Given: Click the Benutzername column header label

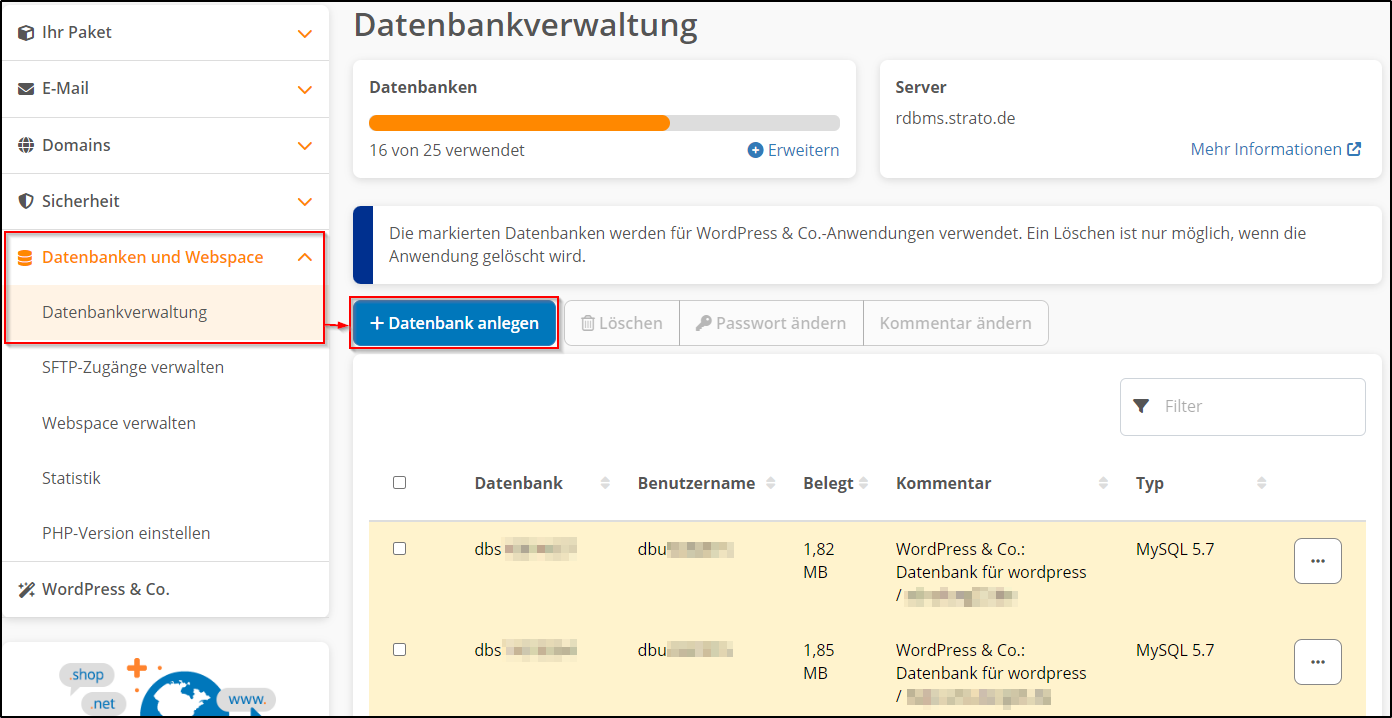Looking at the screenshot, I should [696, 483].
